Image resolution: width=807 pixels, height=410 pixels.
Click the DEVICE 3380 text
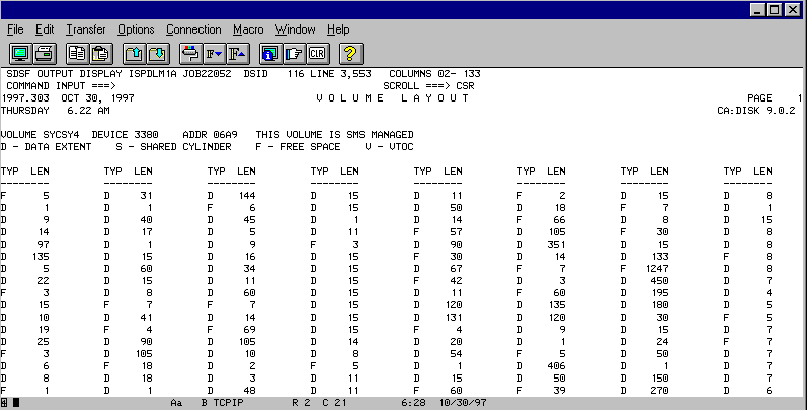(x=125, y=135)
